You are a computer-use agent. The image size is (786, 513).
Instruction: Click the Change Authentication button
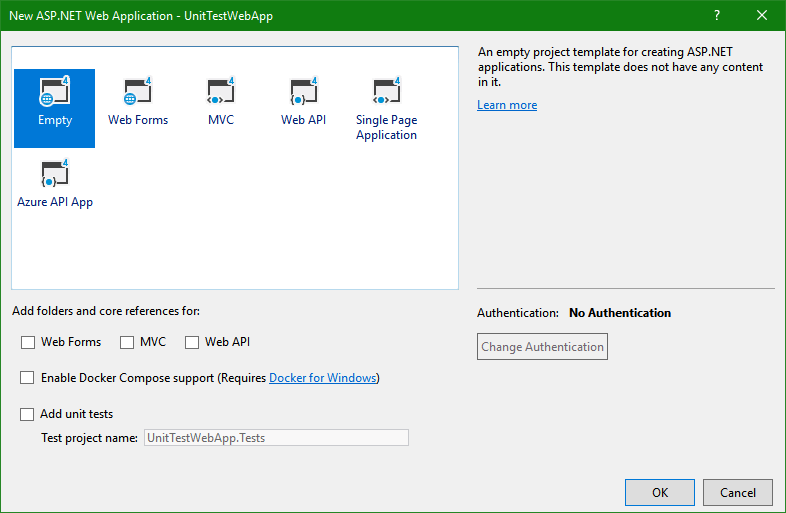(542, 347)
